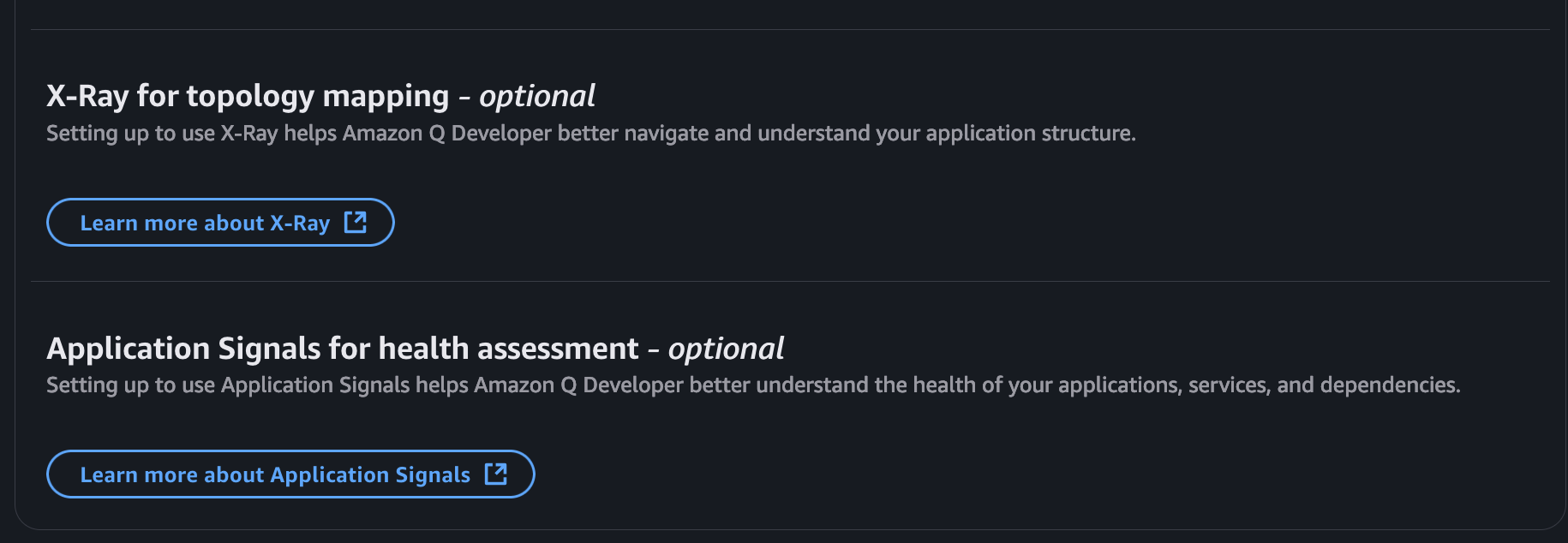Image resolution: width=1568 pixels, height=543 pixels.
Task: Click the words "topology mapping" in the heading
Action: (x=317, y=96)
